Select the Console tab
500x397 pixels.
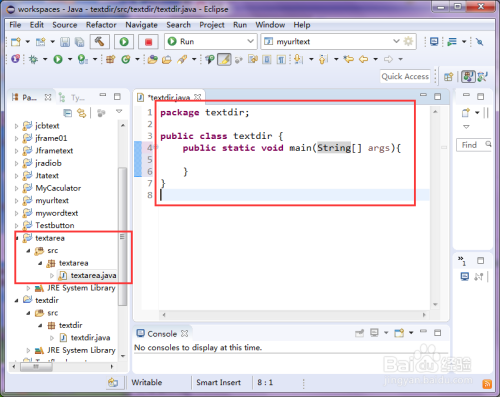[162, 334]
